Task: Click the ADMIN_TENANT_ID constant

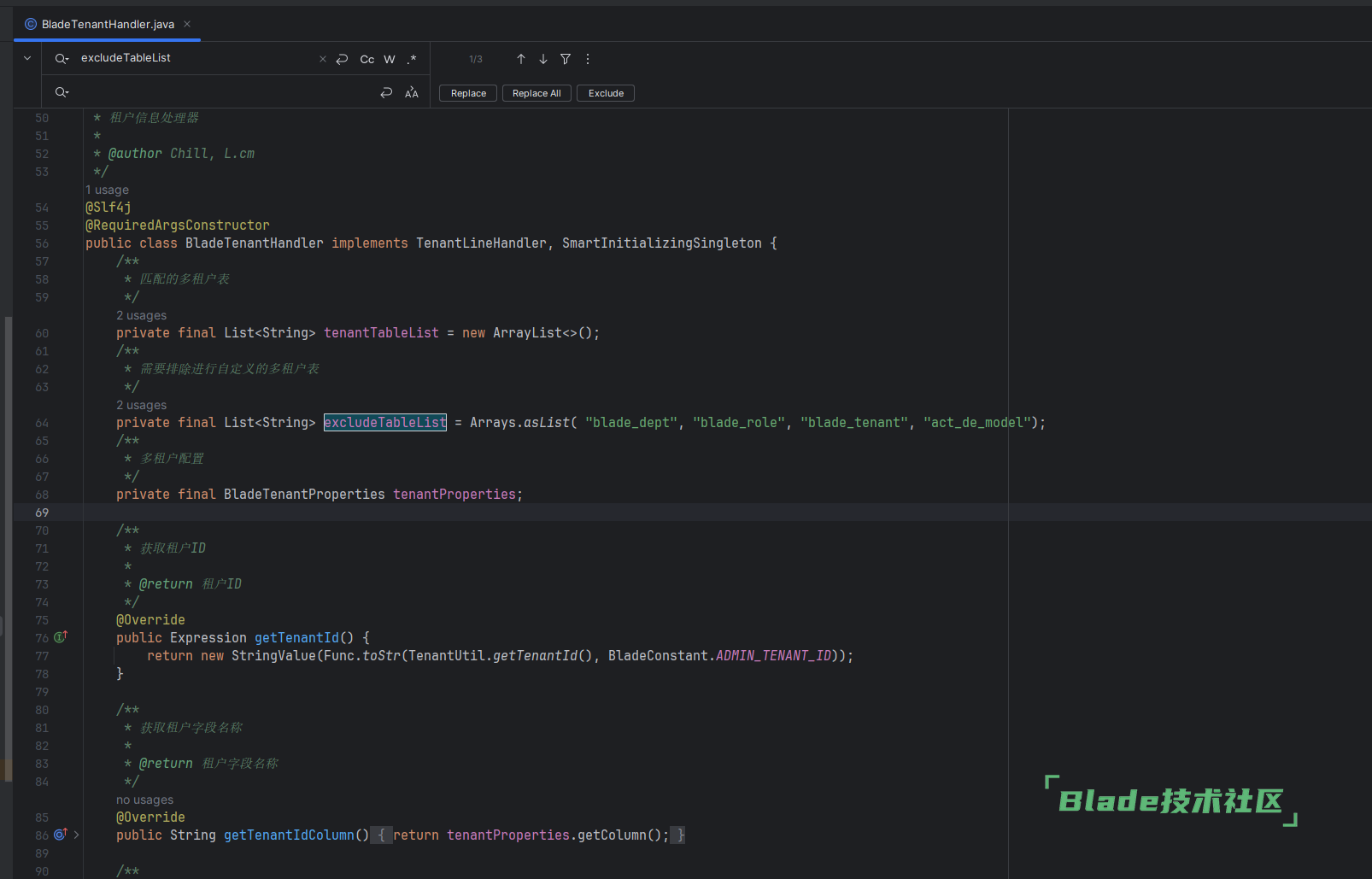Action: point(774,656)
